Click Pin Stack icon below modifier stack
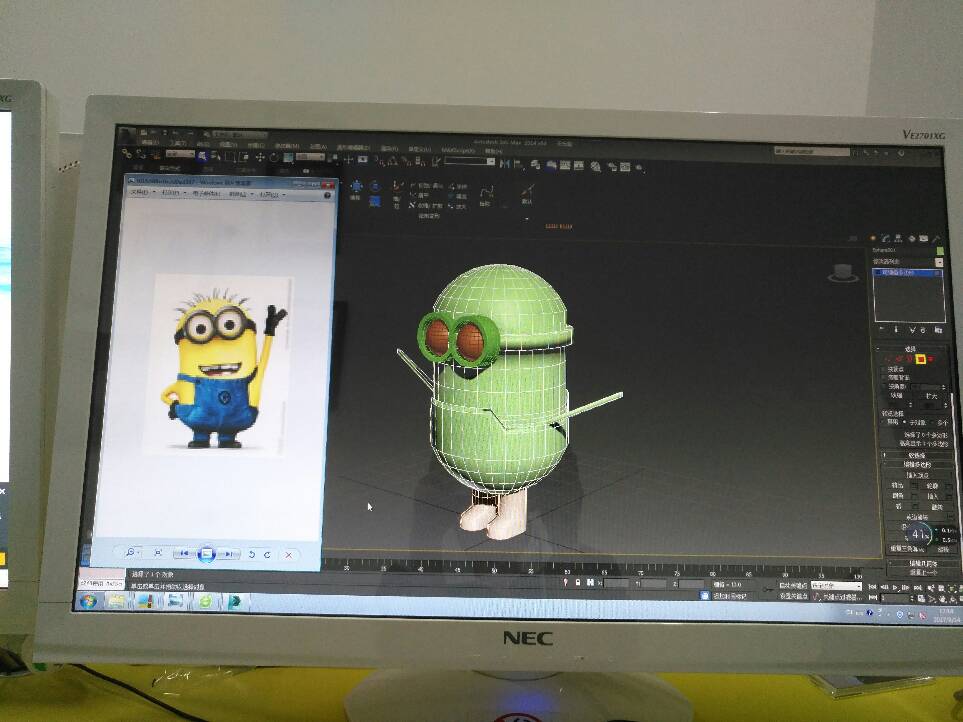 click(882, 330)
